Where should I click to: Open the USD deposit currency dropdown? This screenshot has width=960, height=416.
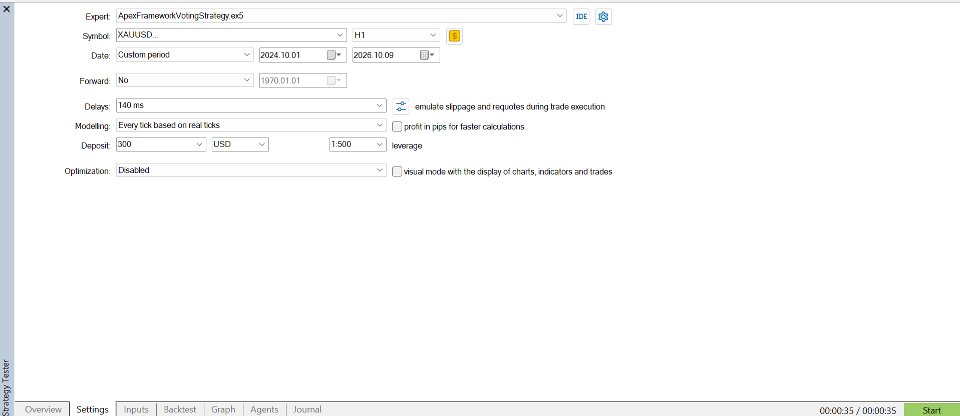[x=240, y=145]
